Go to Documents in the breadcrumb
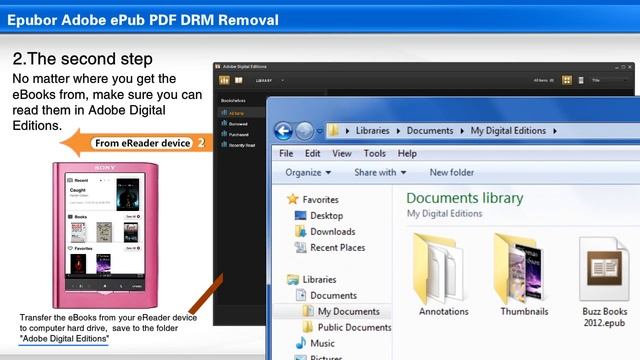The image size is (640, 360). [430, 131]
